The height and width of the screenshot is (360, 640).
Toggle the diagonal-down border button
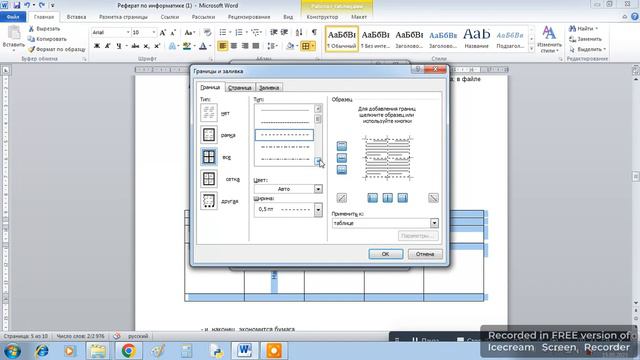click(433, 198)
